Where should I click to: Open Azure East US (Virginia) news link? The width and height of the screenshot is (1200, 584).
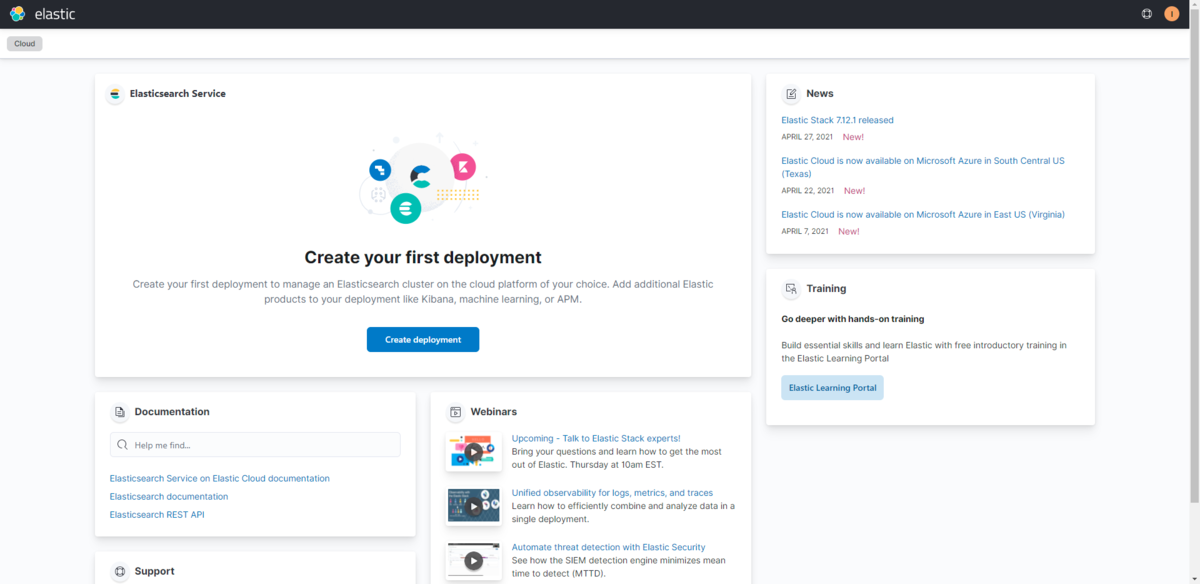point(923,214)
